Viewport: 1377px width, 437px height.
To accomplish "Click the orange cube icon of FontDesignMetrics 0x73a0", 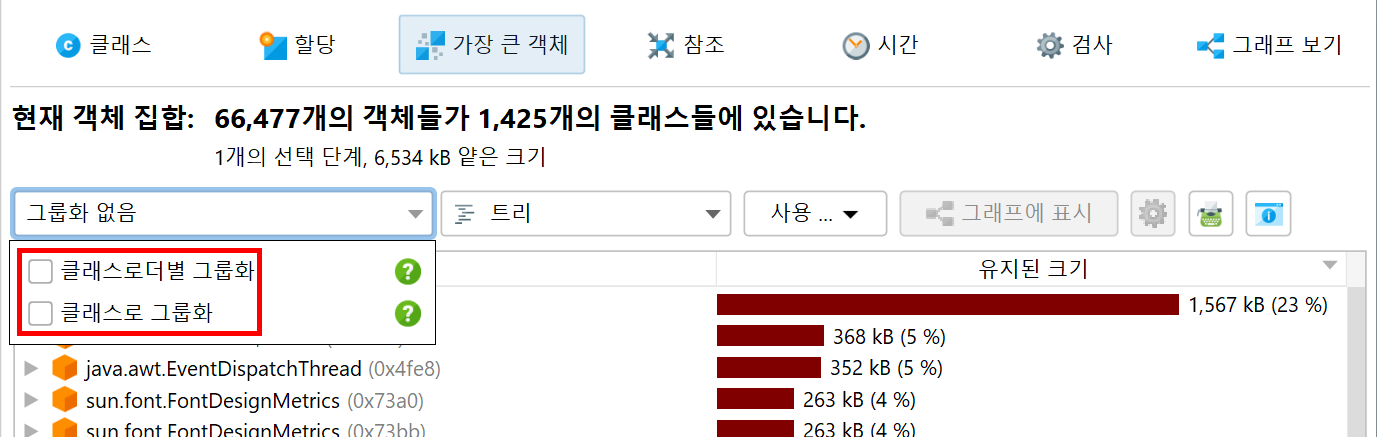I will point(64,401).
